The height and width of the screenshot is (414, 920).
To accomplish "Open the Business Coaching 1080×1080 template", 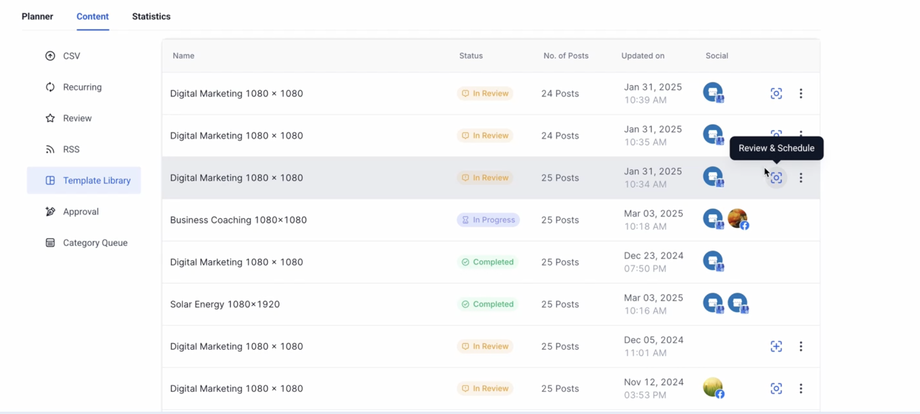I will pyautogui.click(x=238, y=220).
